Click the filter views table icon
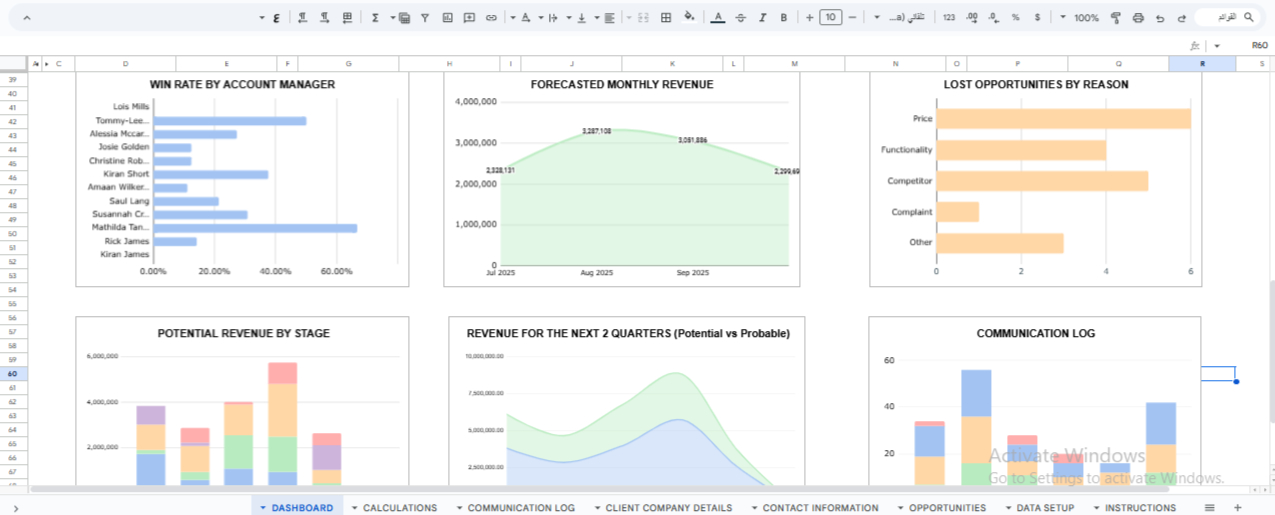Viewport: 1275px width, 515px height. click(404, 18)
